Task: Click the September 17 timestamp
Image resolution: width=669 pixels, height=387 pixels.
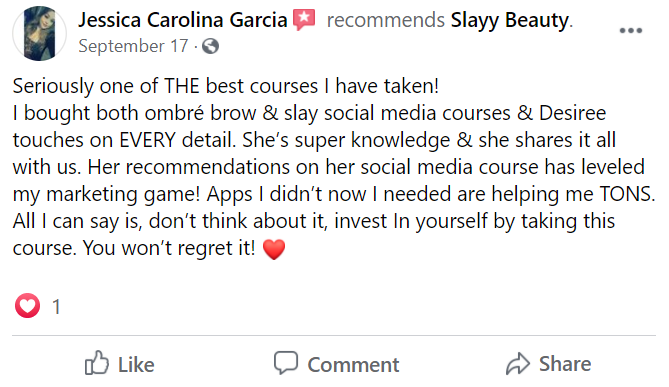Action: tap(133, 46)
